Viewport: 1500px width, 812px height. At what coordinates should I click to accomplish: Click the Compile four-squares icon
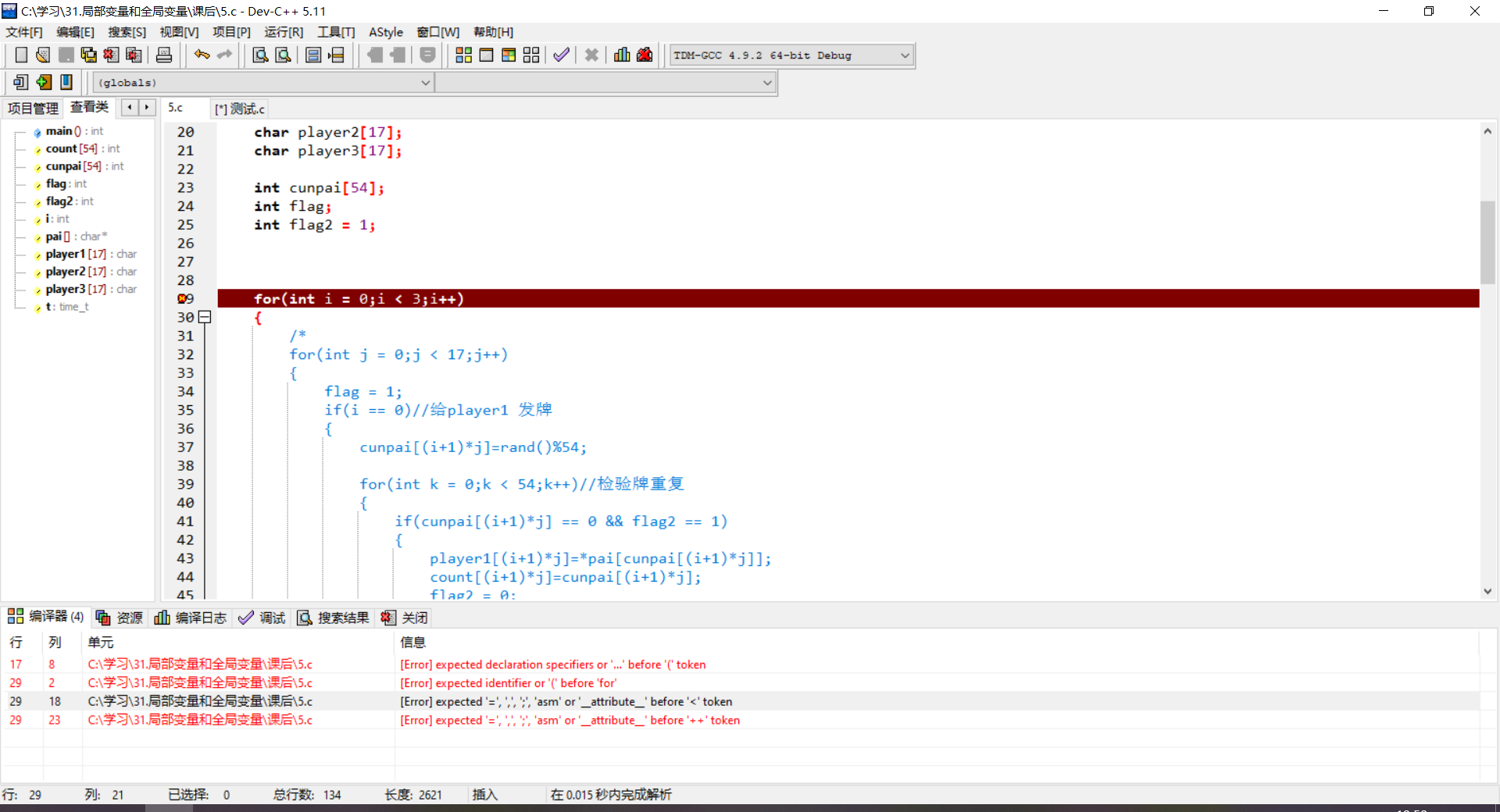[x=463, y=55]
